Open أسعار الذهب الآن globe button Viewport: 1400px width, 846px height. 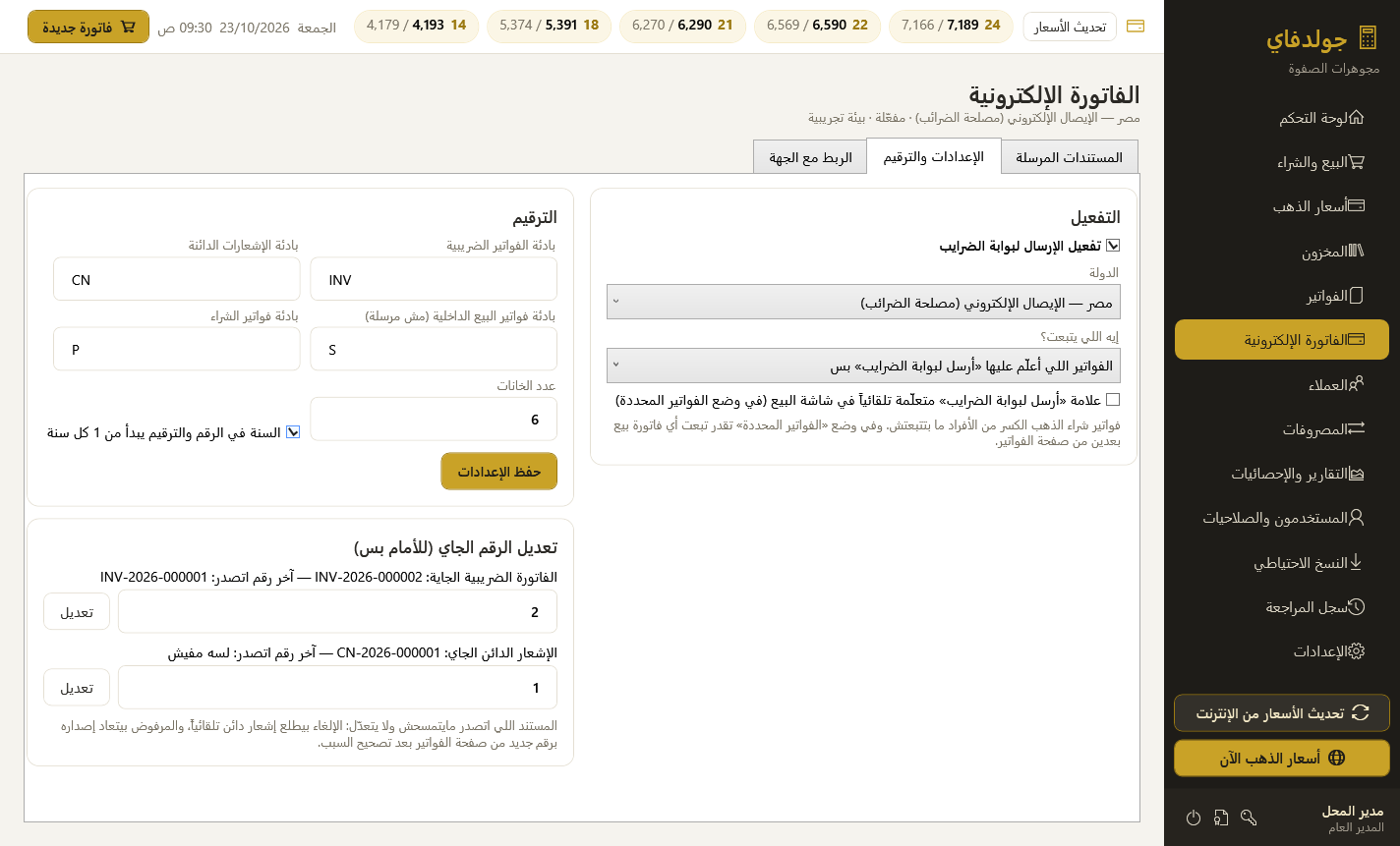[1282, 759]
